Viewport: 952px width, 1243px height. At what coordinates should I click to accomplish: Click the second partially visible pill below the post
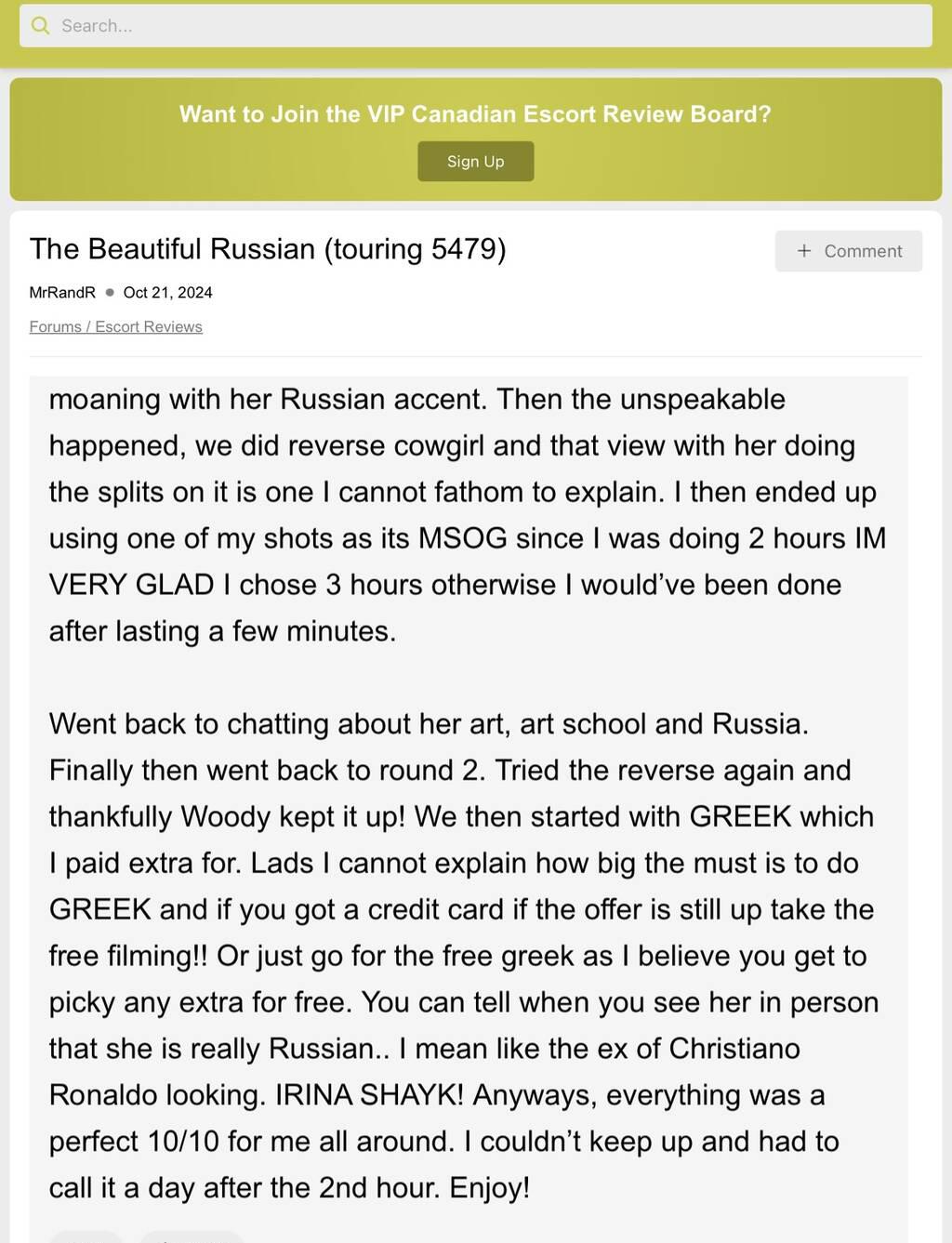coord(192,1237)
